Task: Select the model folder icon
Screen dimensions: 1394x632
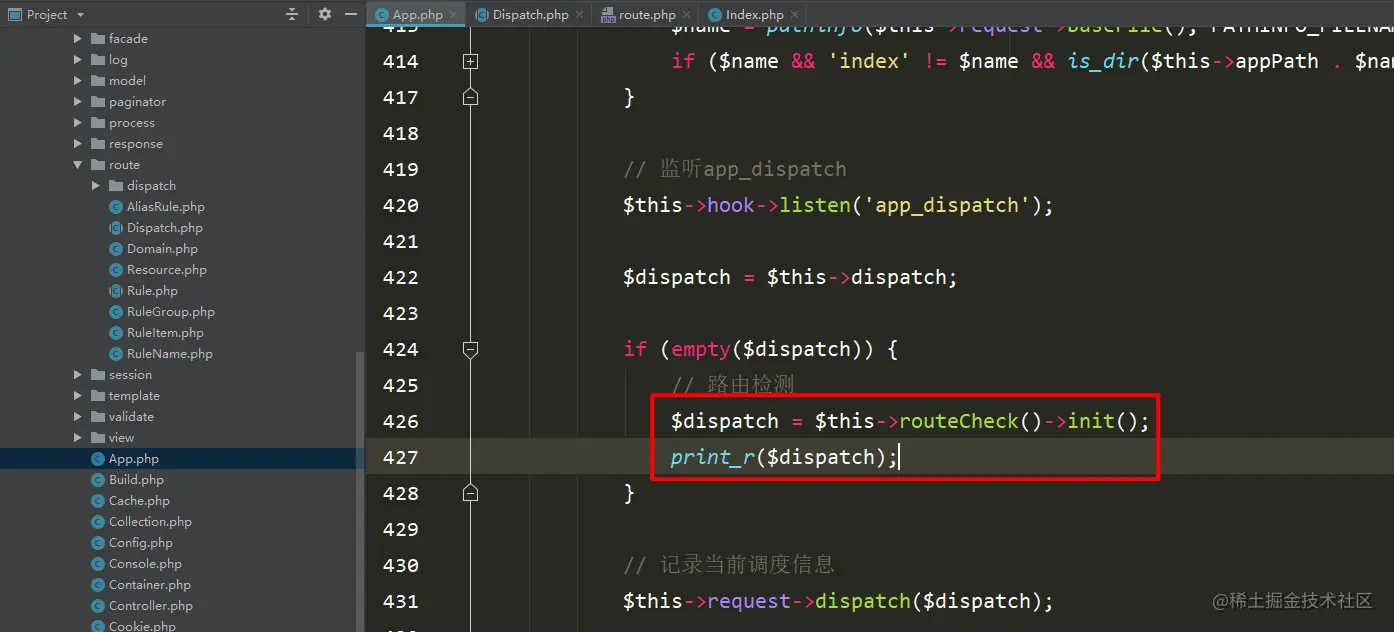Action: [98, 81]
